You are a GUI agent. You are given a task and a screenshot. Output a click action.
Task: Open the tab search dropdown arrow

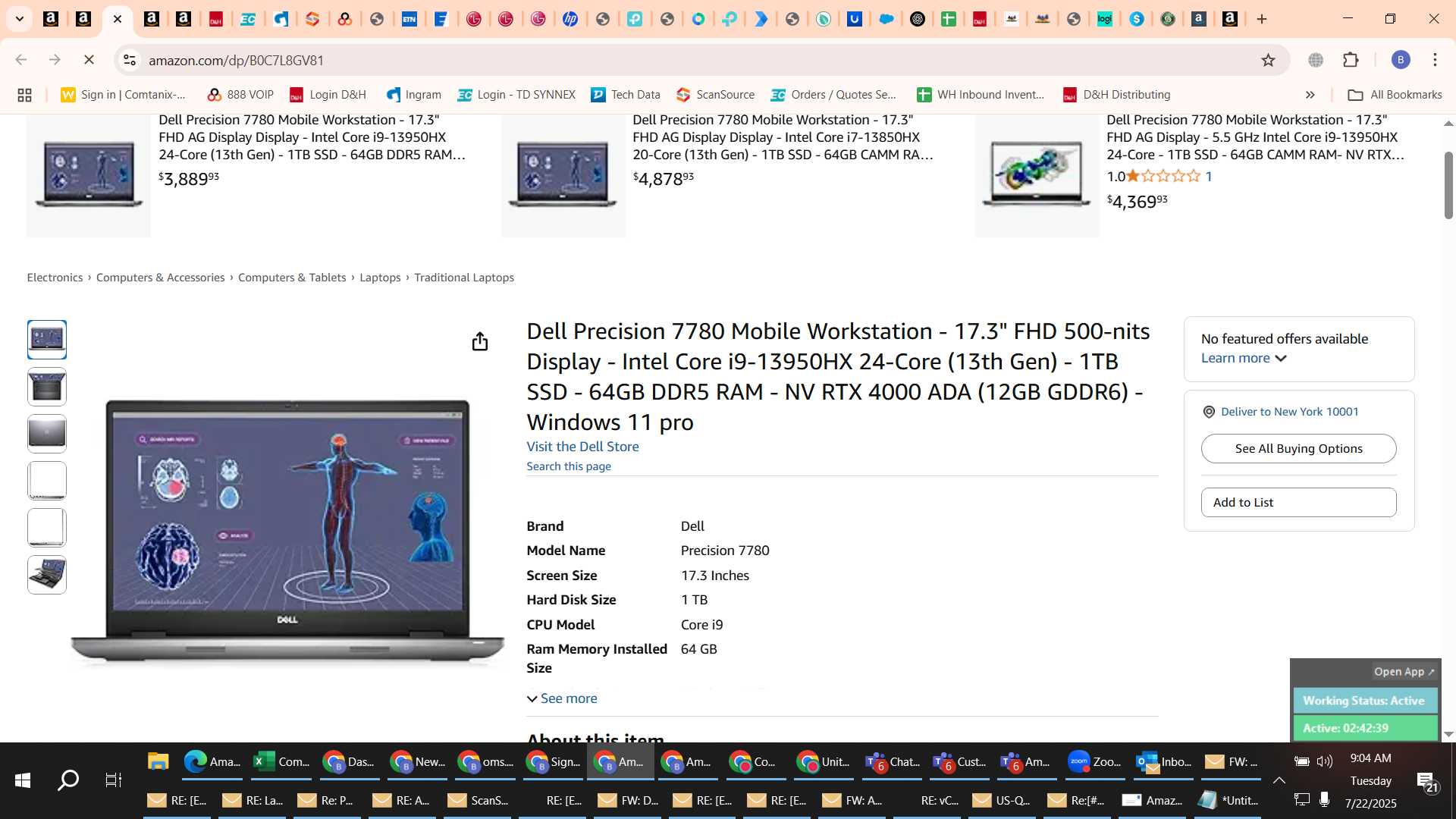click(x=20, y=19)
